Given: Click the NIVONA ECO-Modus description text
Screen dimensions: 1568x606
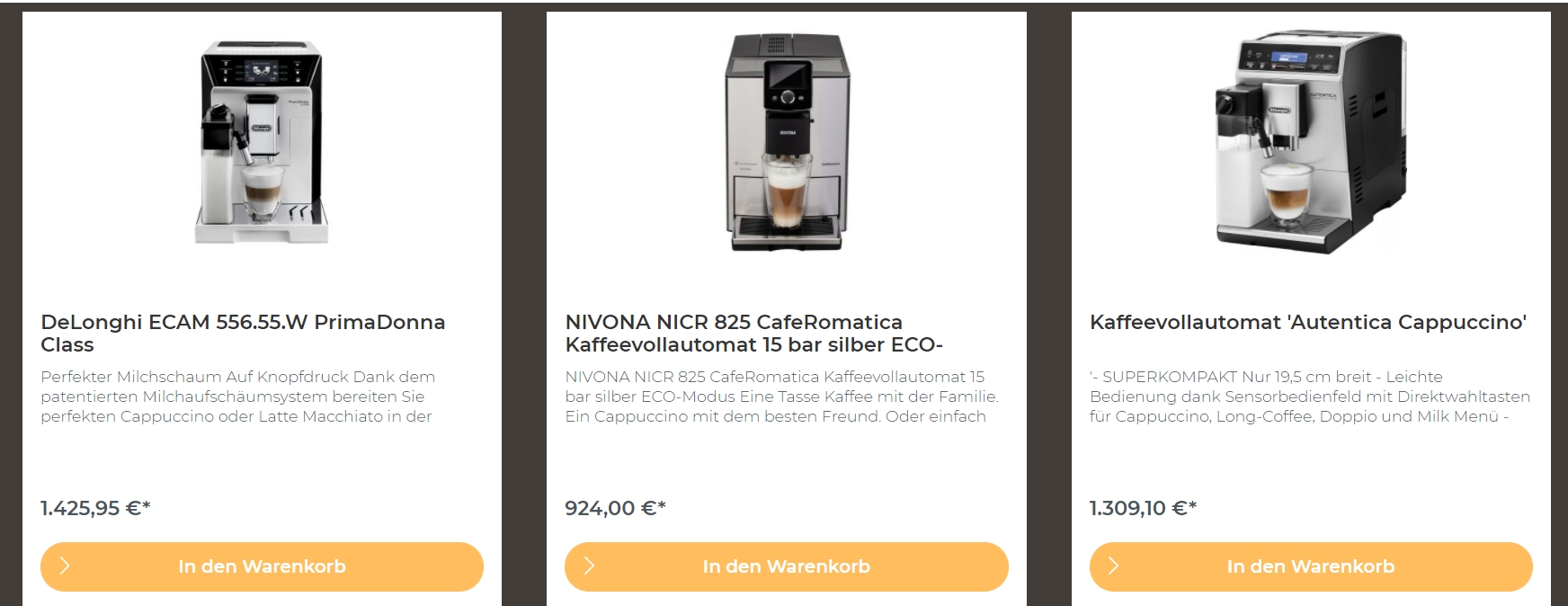Looking at the screenshot, I should point(781,397).
